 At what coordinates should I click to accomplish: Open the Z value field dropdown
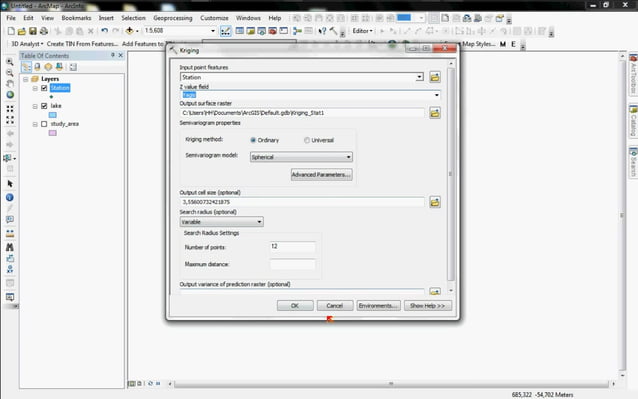pyautogui.click(x=437, y=95)
